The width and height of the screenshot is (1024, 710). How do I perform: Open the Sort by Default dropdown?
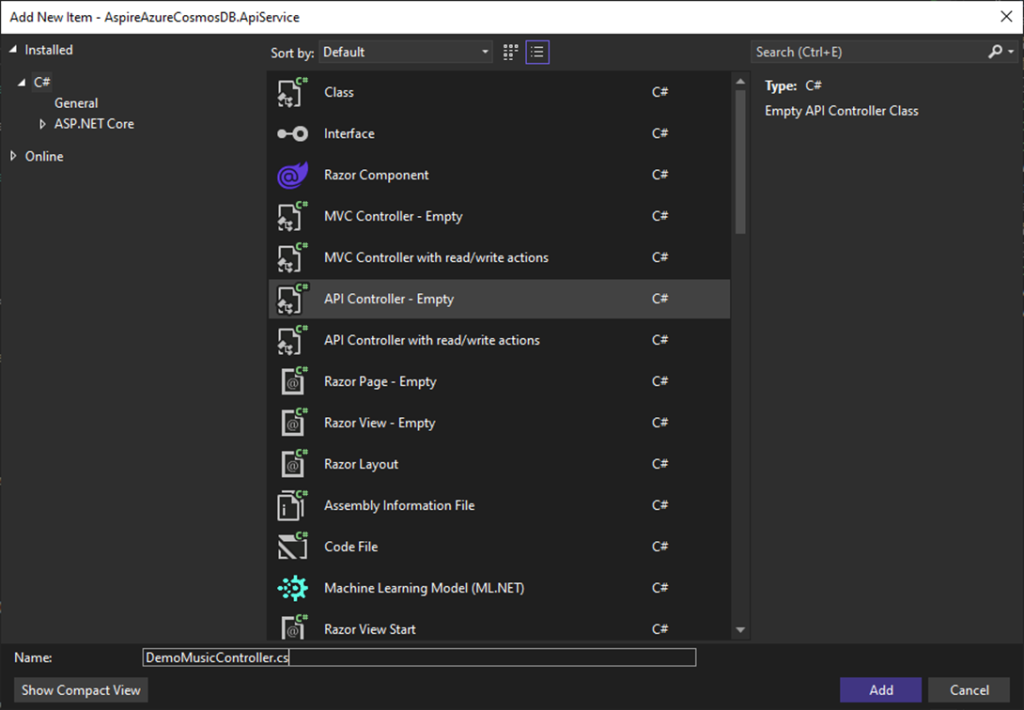click(x=407, y=52)
